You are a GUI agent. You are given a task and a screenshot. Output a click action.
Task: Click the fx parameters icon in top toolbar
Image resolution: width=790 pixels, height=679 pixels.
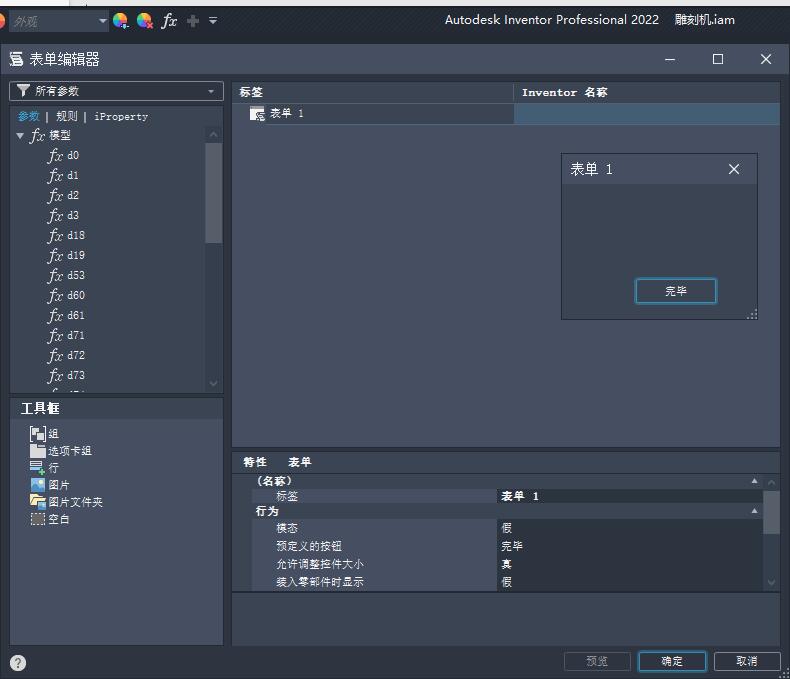(x=169, y=21)
